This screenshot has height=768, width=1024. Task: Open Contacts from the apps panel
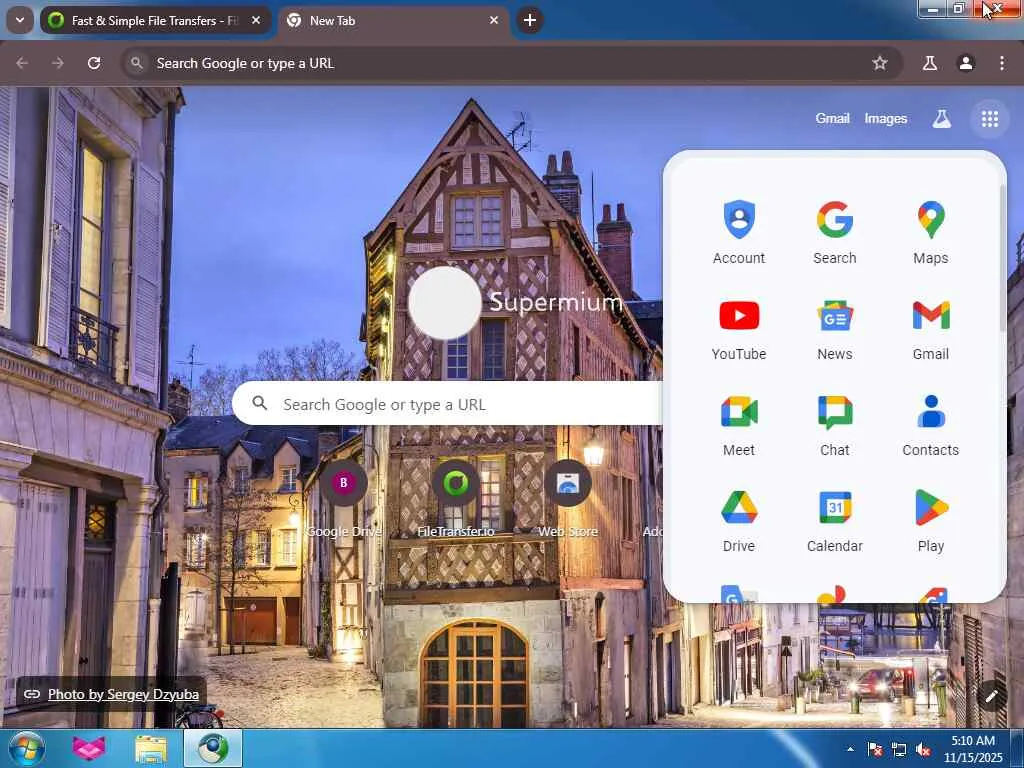point(931,424)
